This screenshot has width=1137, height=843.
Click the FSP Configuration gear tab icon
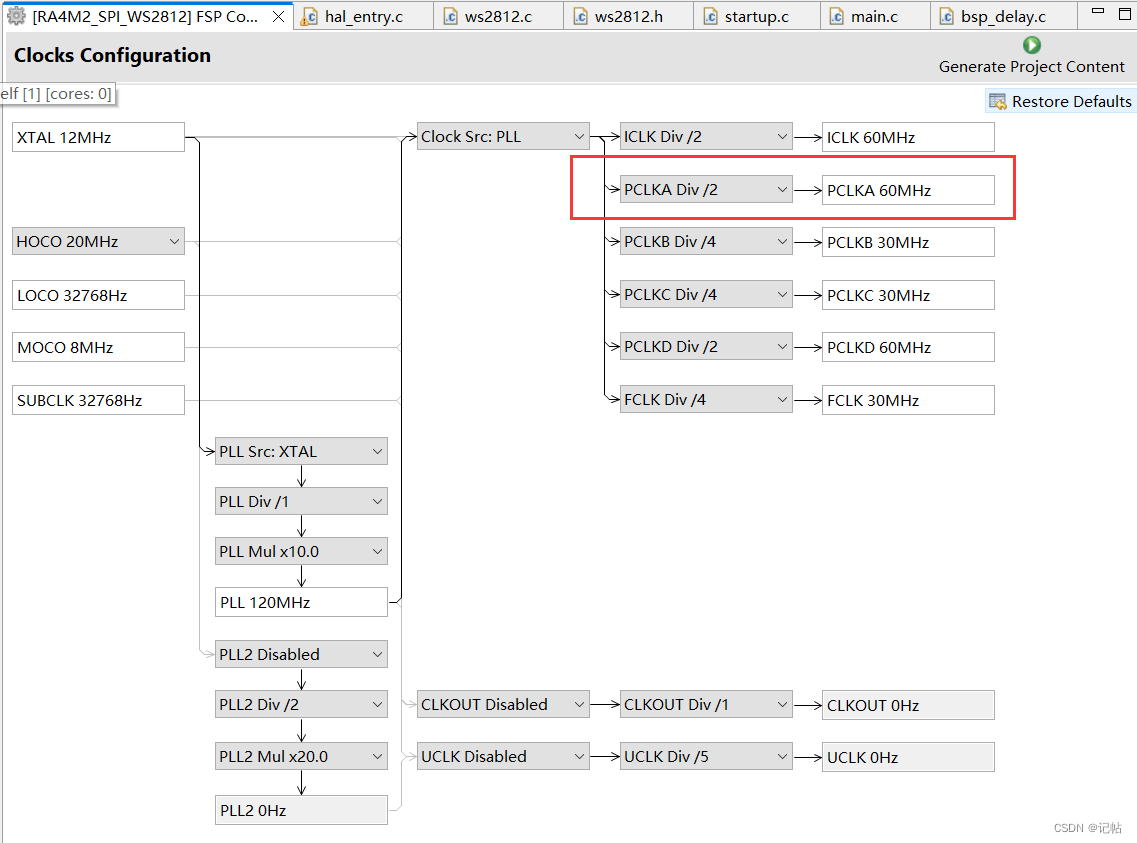[x=16, y=16]
